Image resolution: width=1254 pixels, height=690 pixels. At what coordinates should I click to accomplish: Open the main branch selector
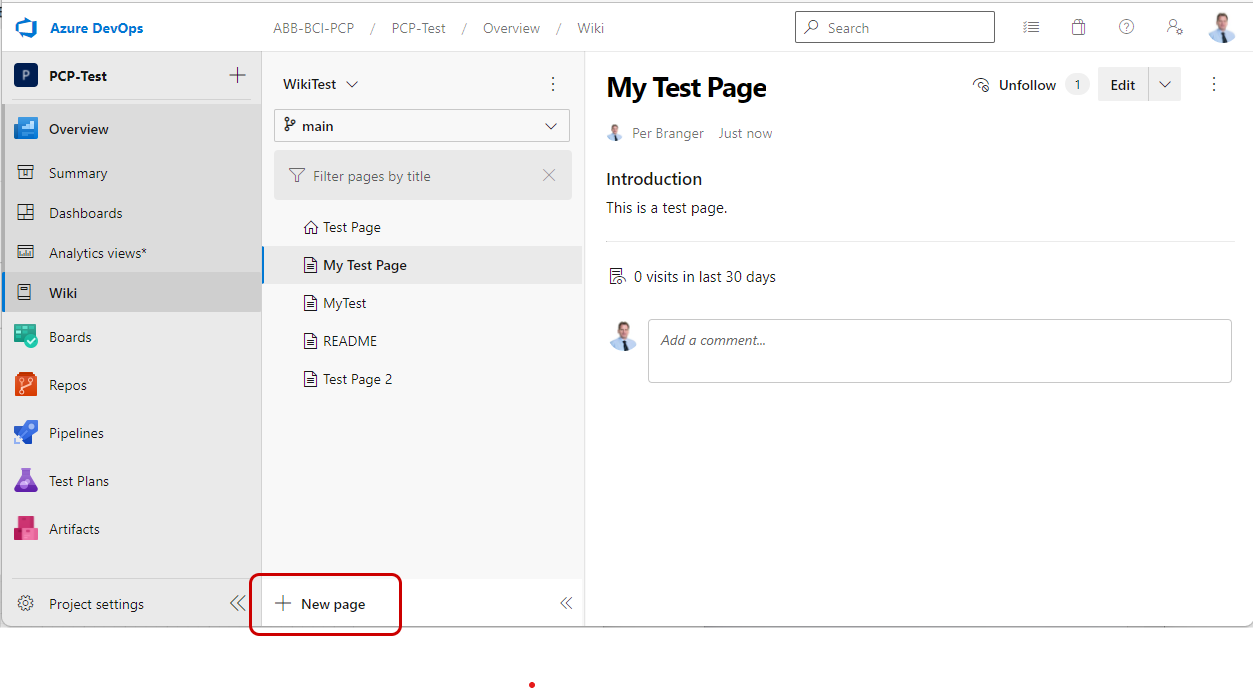422,126
